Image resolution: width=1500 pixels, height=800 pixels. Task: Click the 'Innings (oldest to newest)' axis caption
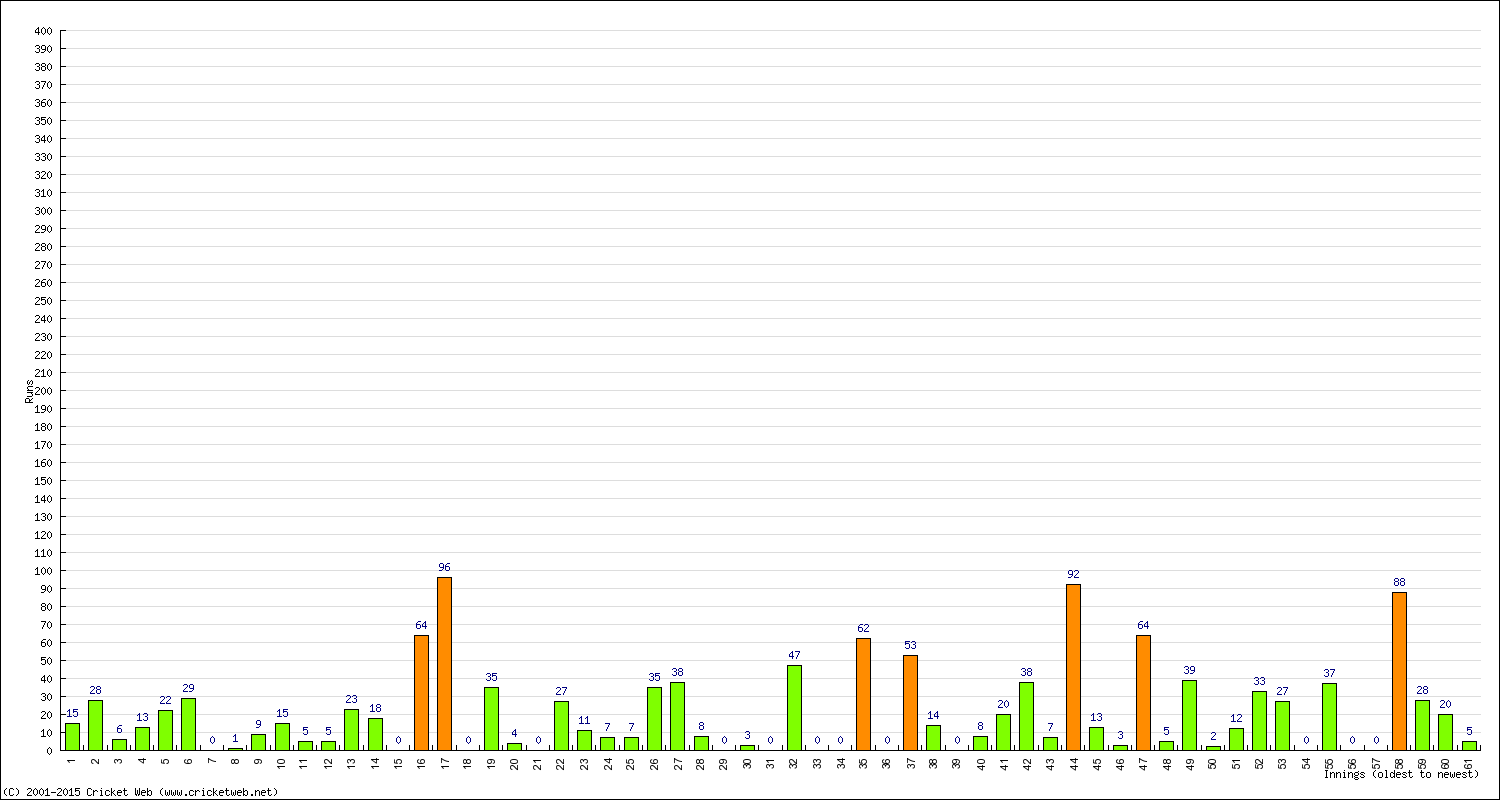pos(1401,774)
